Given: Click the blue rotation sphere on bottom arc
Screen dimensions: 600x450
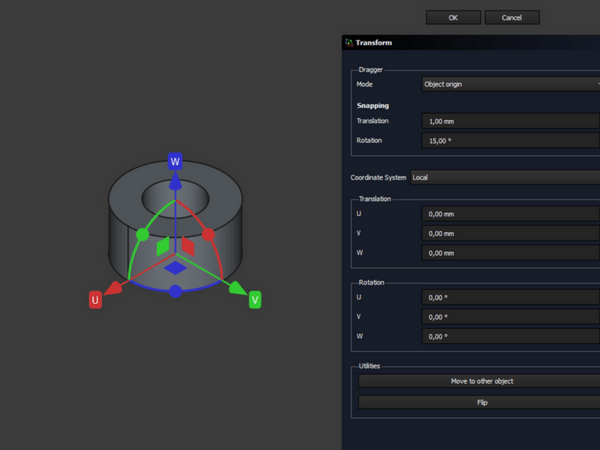Looking at the screenshot, I should [x=175, y=291].
